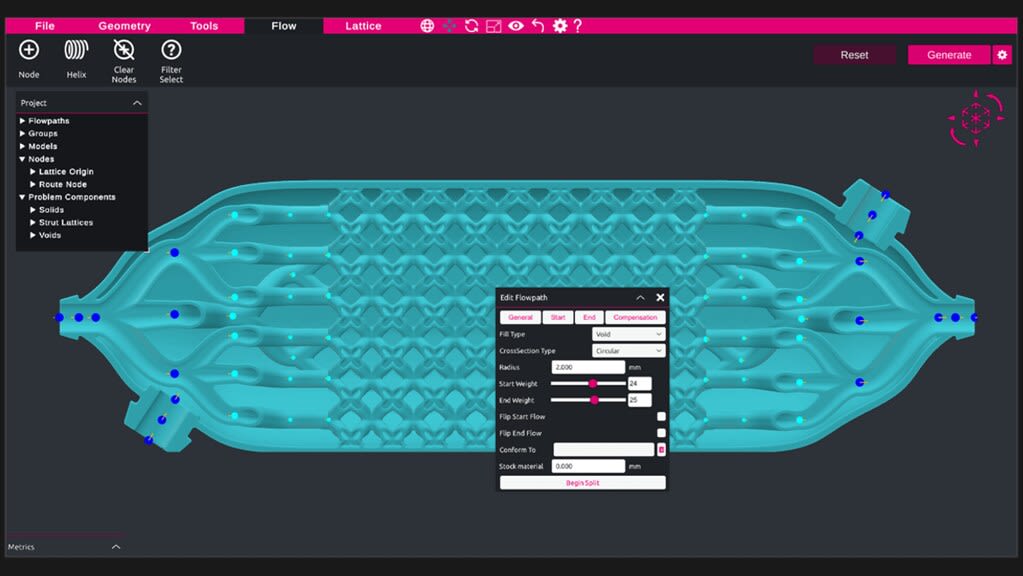
Task: Open help with question mark icon
Action: pos(578,26)
